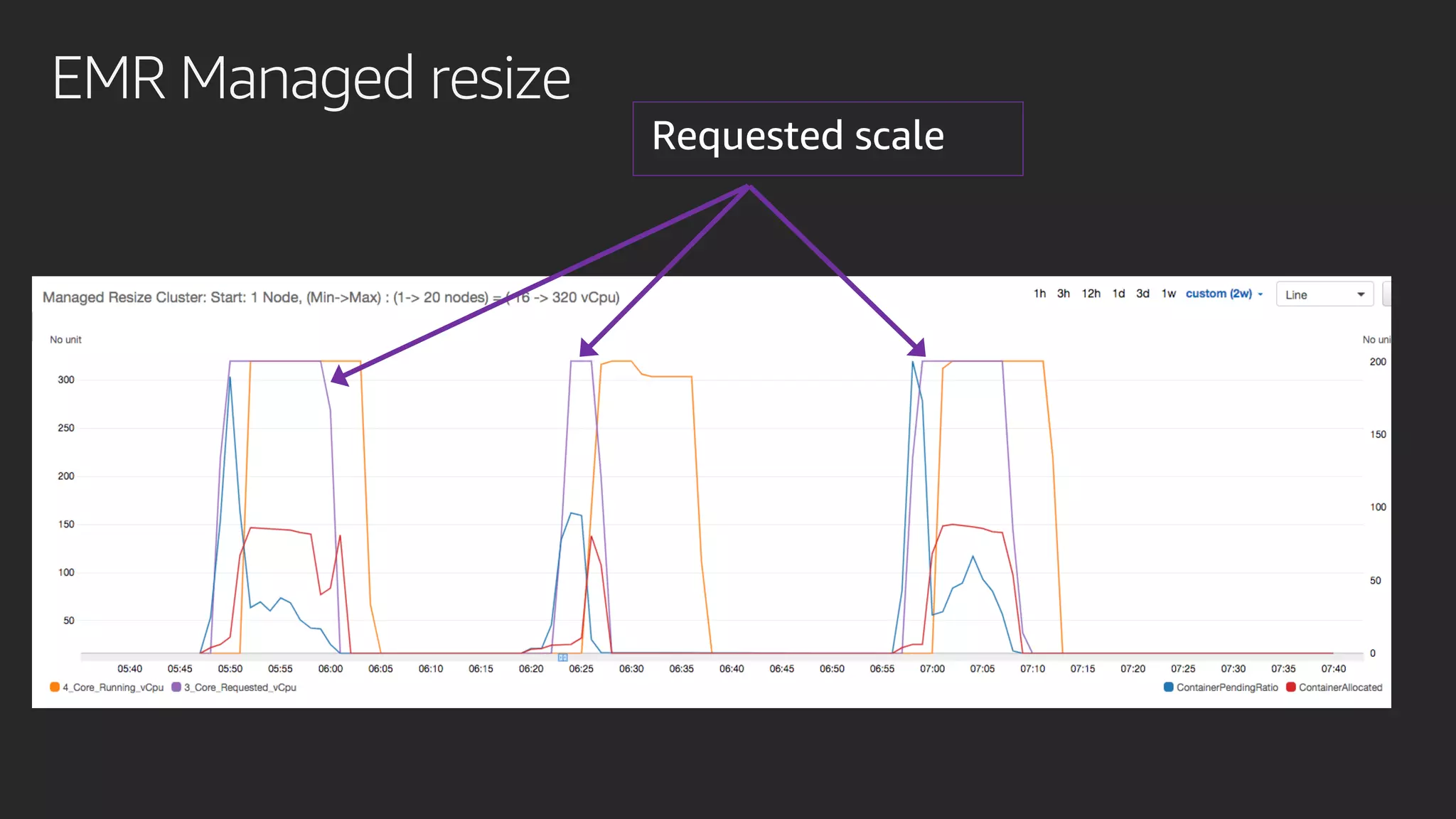1456x819 pixels.
Task: Click the 'EMR Managed resize' slide title
Action: pos(311,80)
